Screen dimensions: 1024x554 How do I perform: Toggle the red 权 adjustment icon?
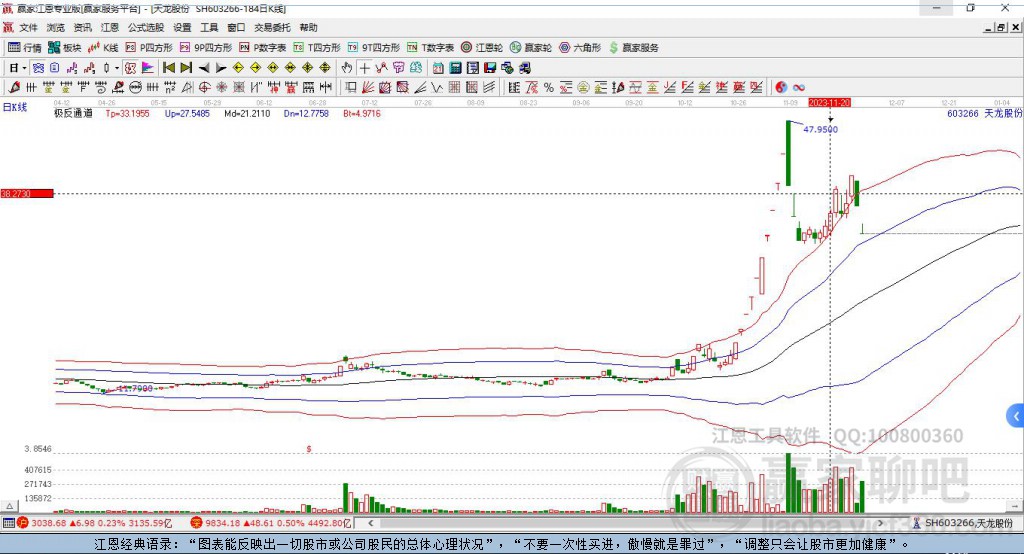pyautogui.click(x=130, y=68)
